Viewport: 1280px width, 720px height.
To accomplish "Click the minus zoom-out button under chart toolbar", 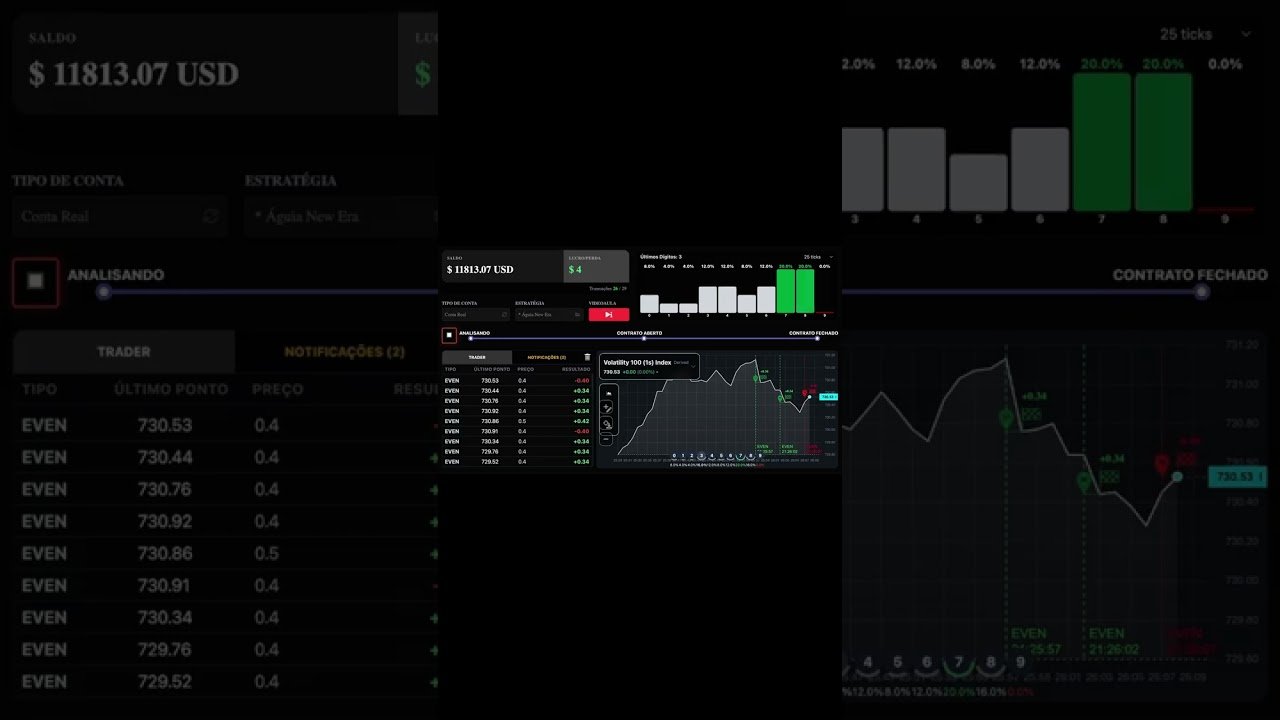I will pyautogui.click(x=607, y=438).
